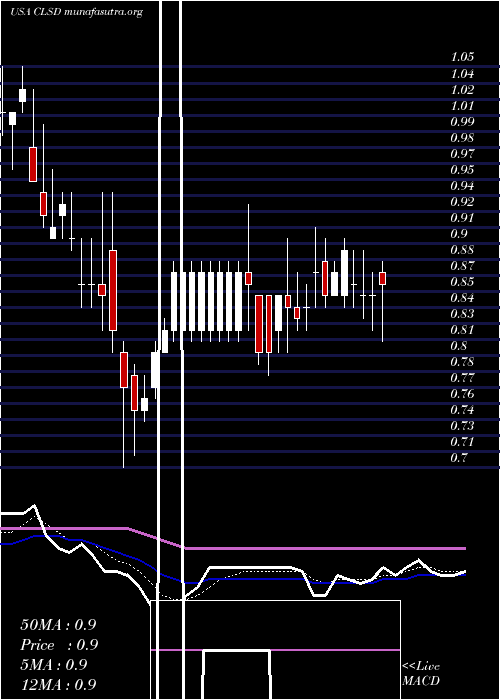This screenshot has width=500, height=700.
Task: Click the 0.78 price axis label
Action: [x=462, y=362]
